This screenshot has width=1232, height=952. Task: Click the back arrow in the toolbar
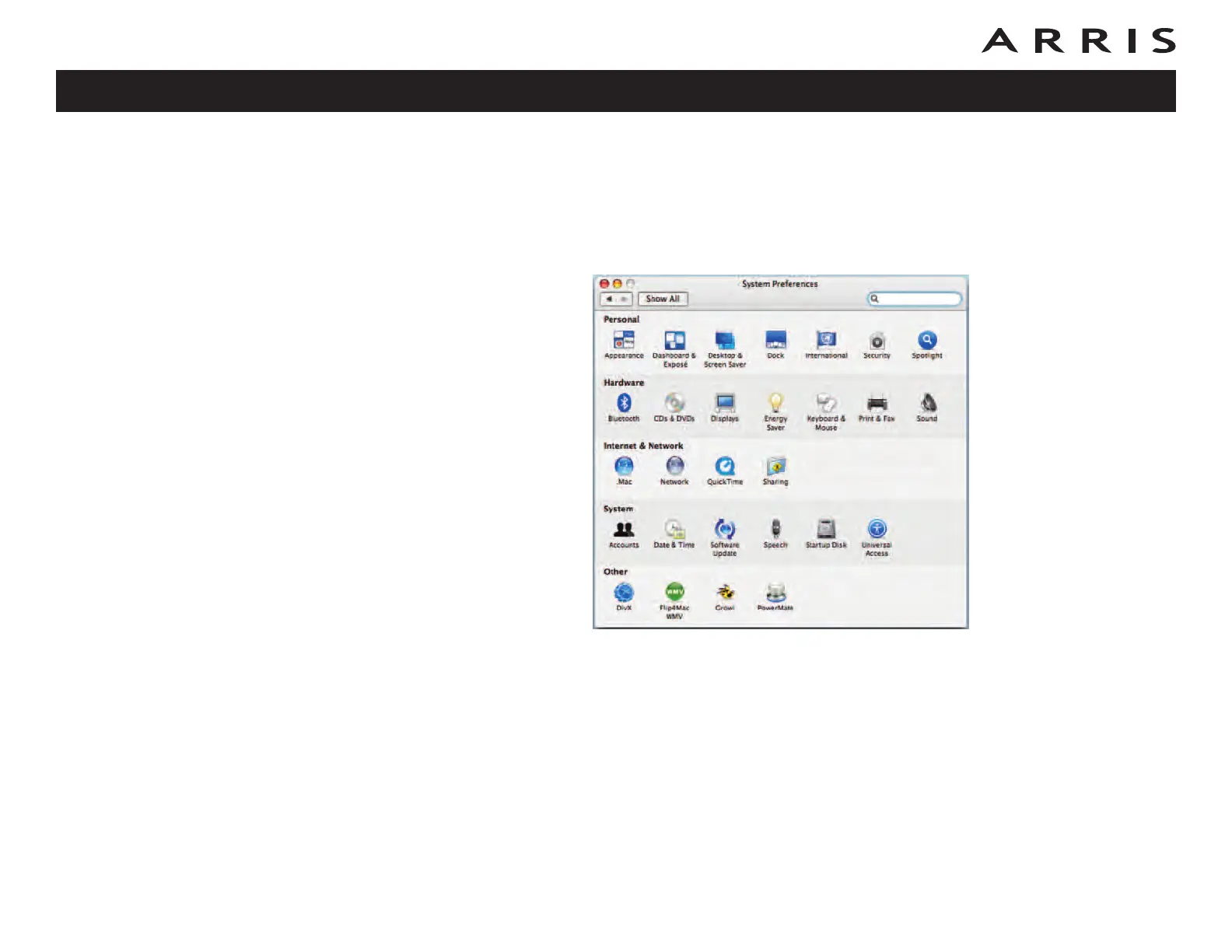click(609, 299)
